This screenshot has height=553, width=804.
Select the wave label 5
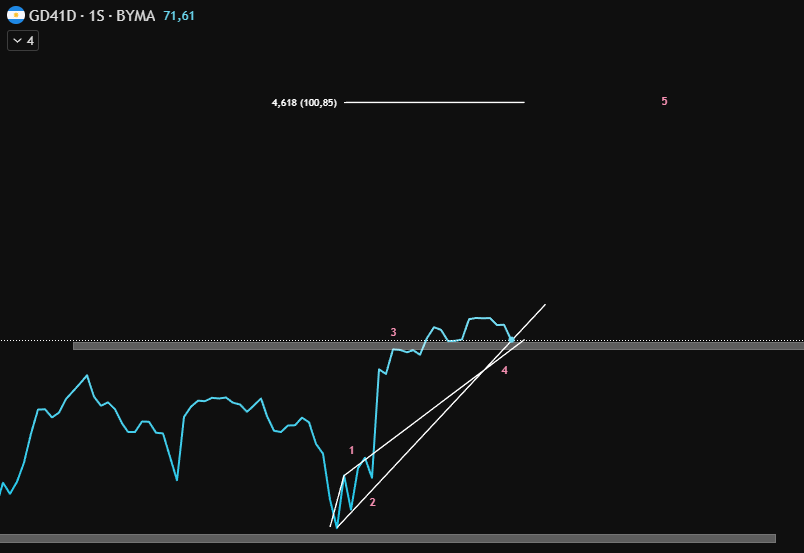click(664, 102)
